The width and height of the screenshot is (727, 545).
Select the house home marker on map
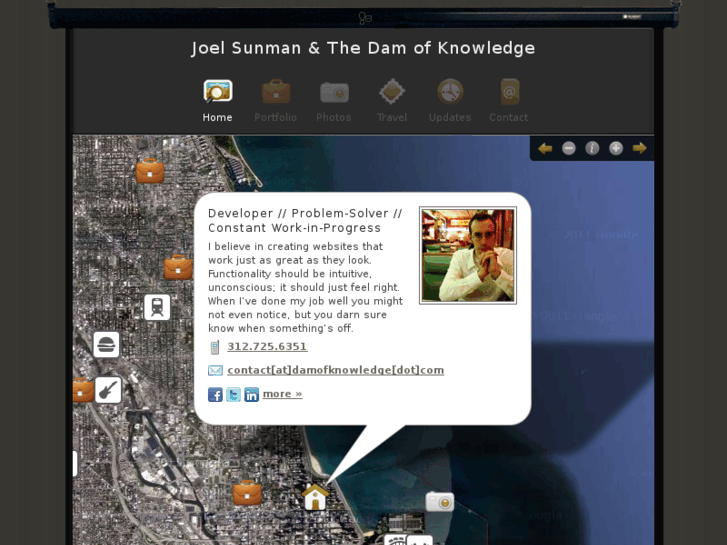point(315,497)
